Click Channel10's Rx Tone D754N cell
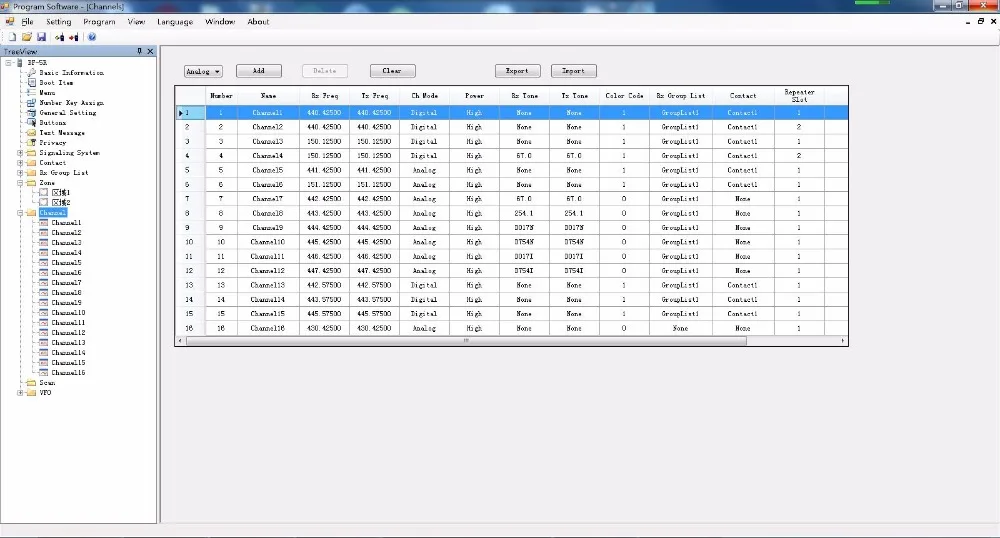The image size is (1000, 538). 524,242
